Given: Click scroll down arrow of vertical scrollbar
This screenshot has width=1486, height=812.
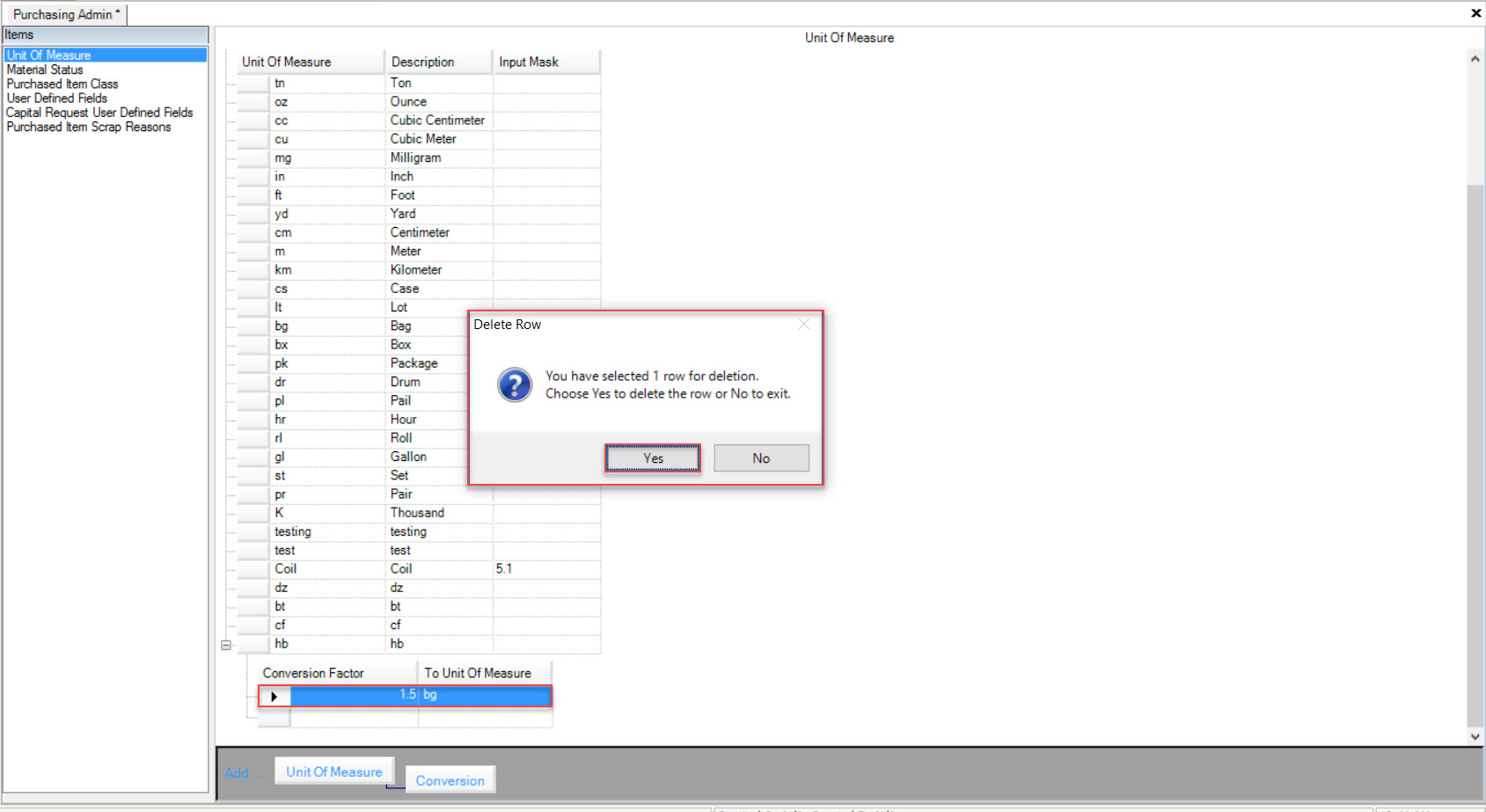Looking at the screenshot, I should pyautogui.click(x=1475, y=736).
